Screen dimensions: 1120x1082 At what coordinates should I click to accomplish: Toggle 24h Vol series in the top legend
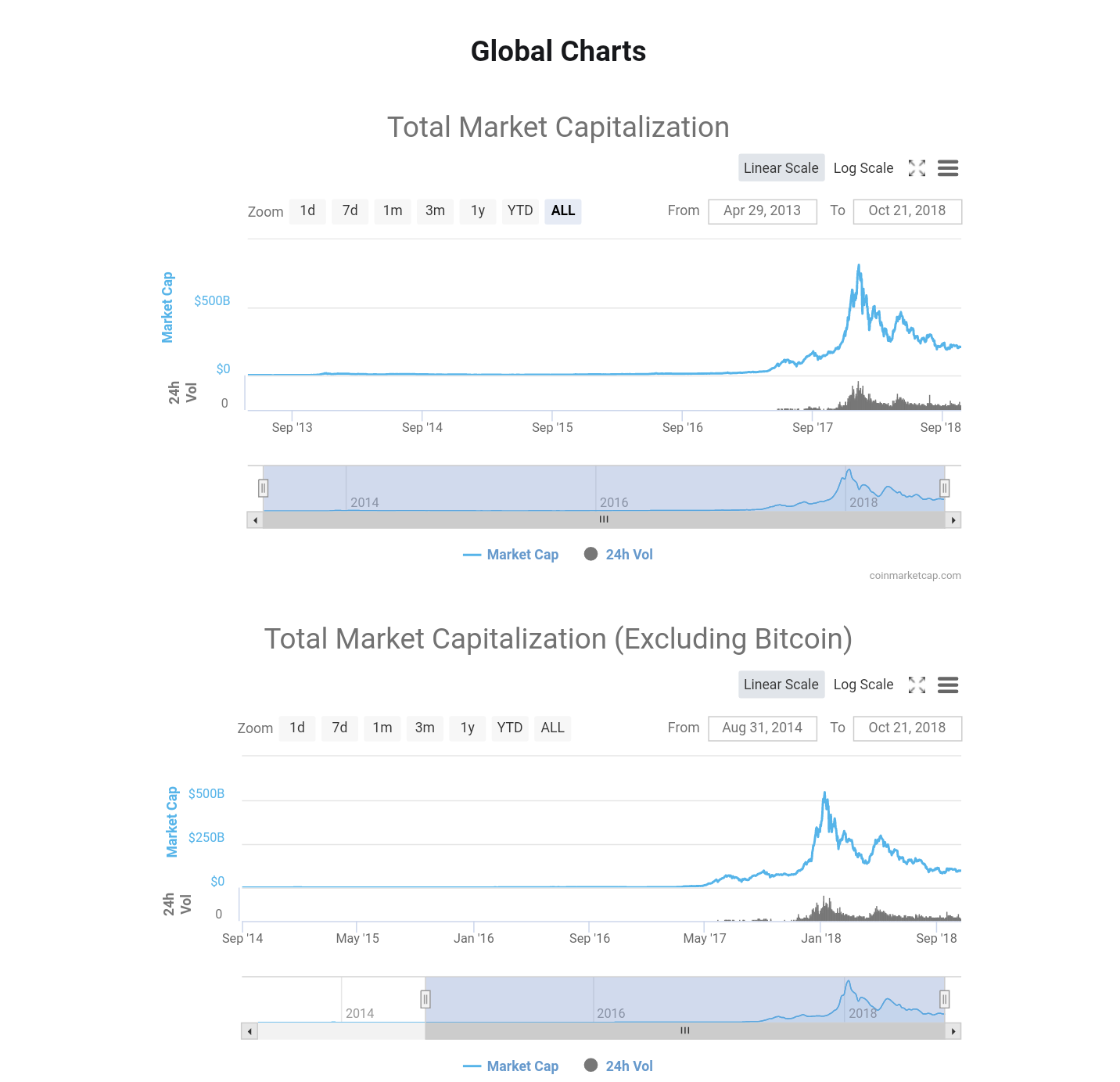[x=619, y=555]
